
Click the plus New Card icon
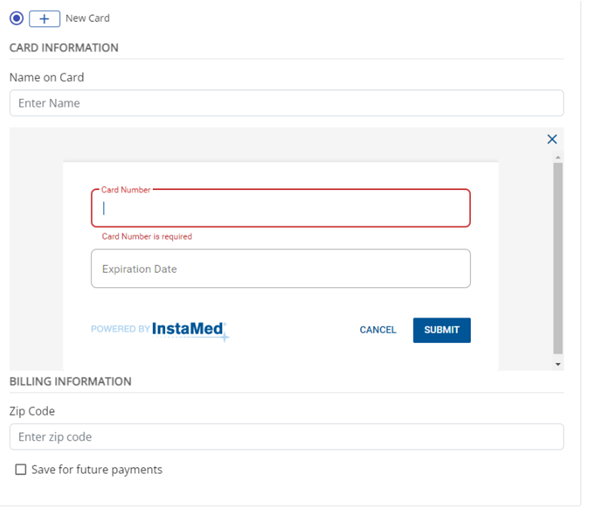point(45,19)
